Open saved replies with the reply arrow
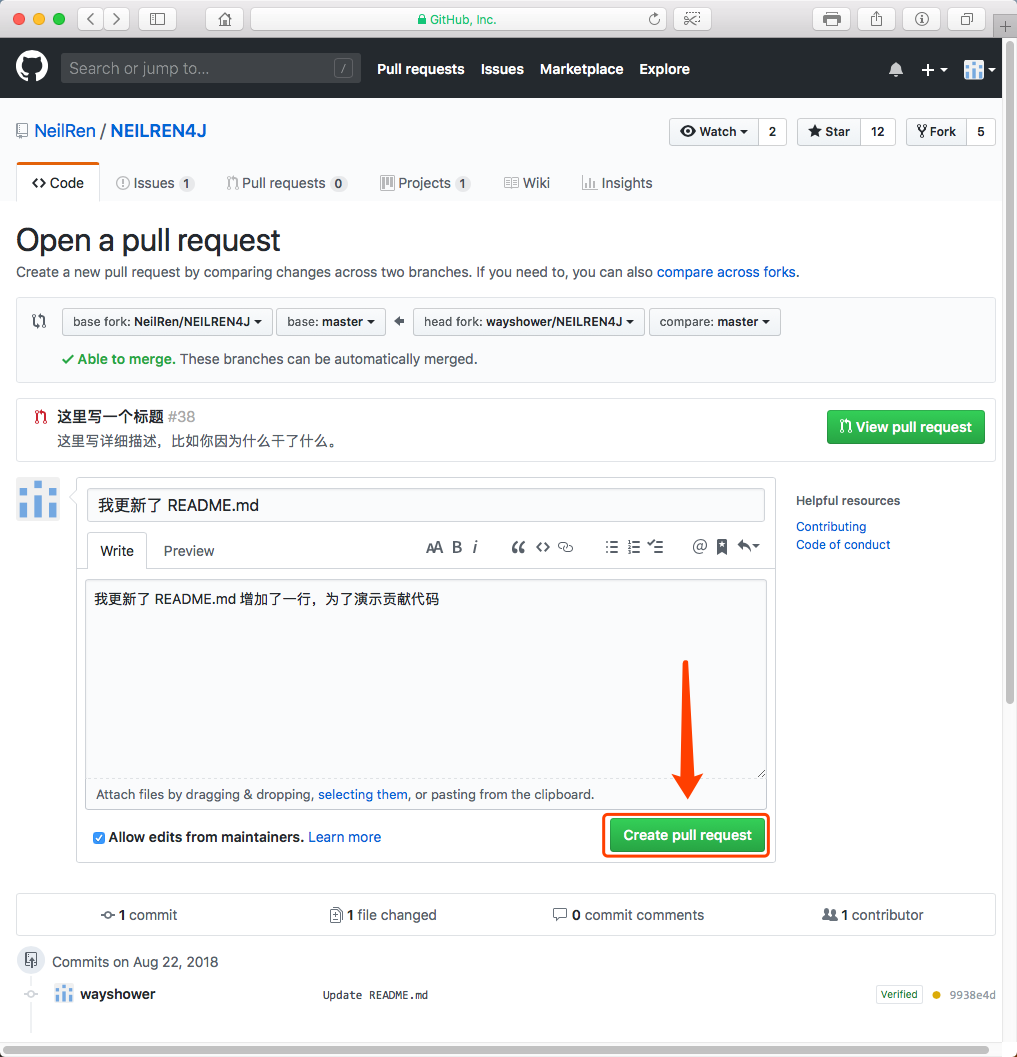1017x1057 pixels. 749,546
